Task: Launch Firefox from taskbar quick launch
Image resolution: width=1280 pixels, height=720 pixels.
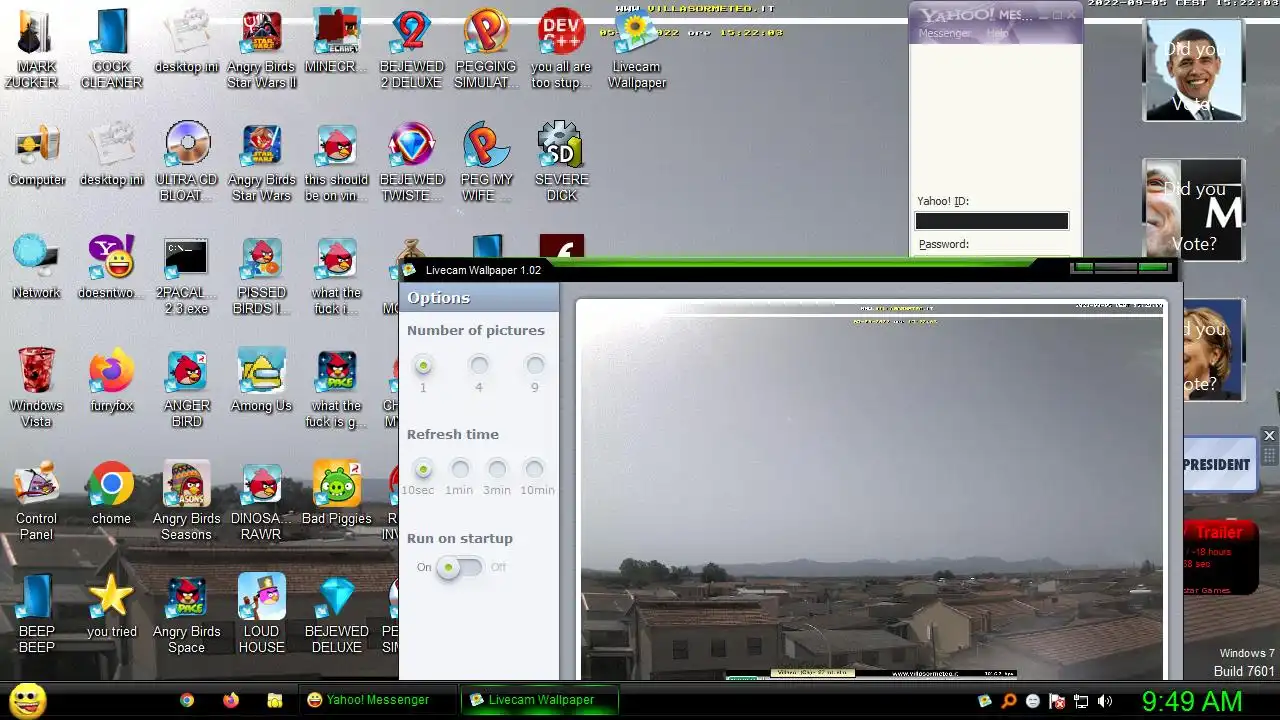Action: (x=231, y=701)
